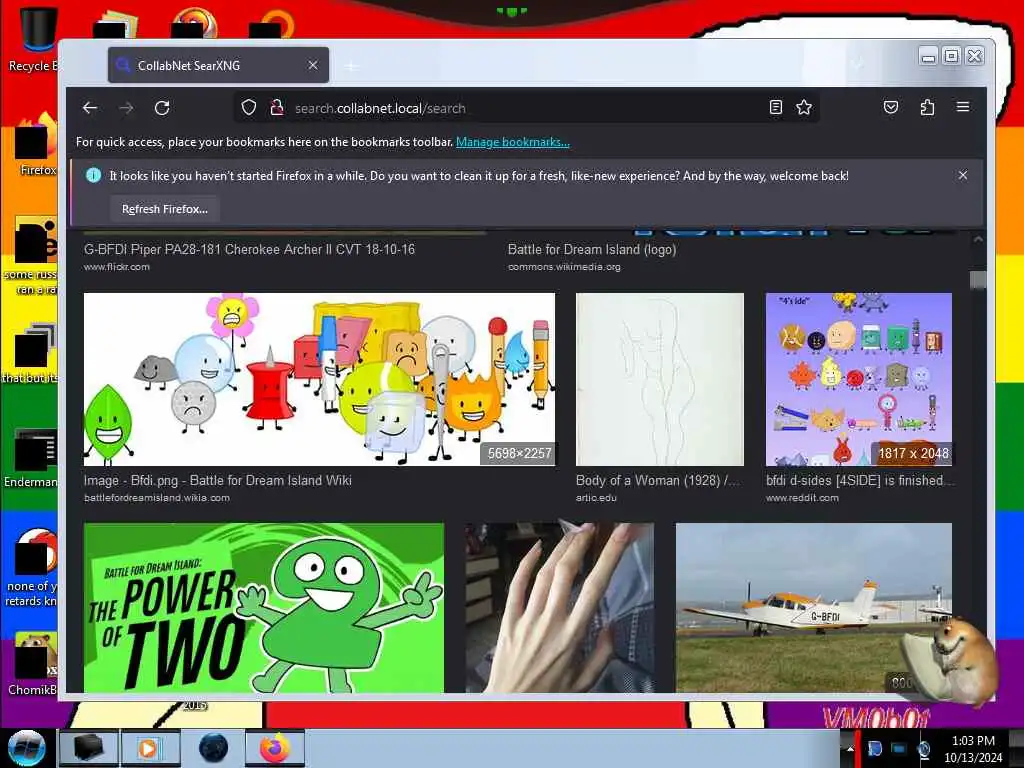Open the extensions puzzle icon
This screenshot has width=1024, height=768.
pos(927,108)
